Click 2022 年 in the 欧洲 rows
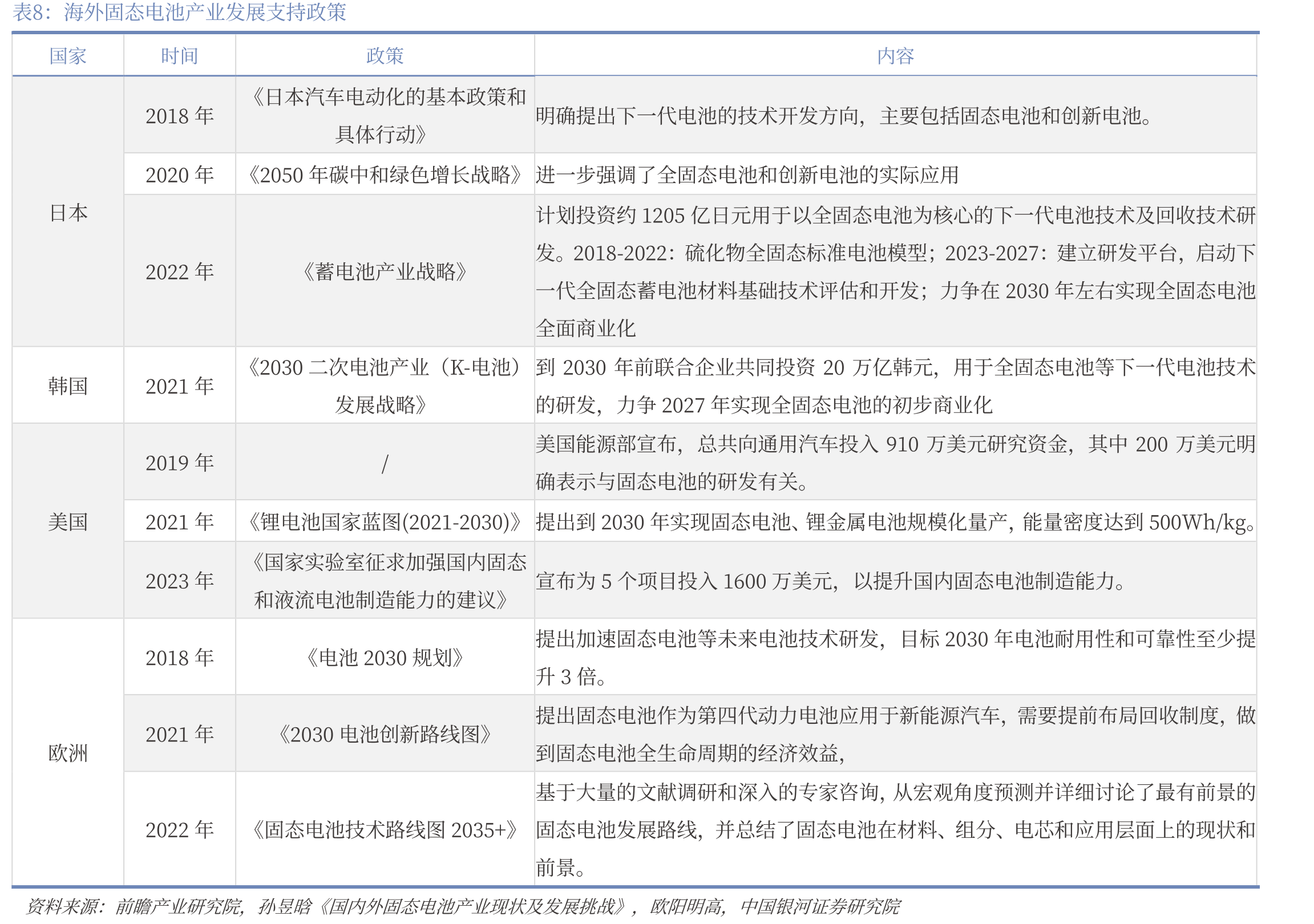The height and width of the screenshot is (924, 1314). [x=179, y=829]
